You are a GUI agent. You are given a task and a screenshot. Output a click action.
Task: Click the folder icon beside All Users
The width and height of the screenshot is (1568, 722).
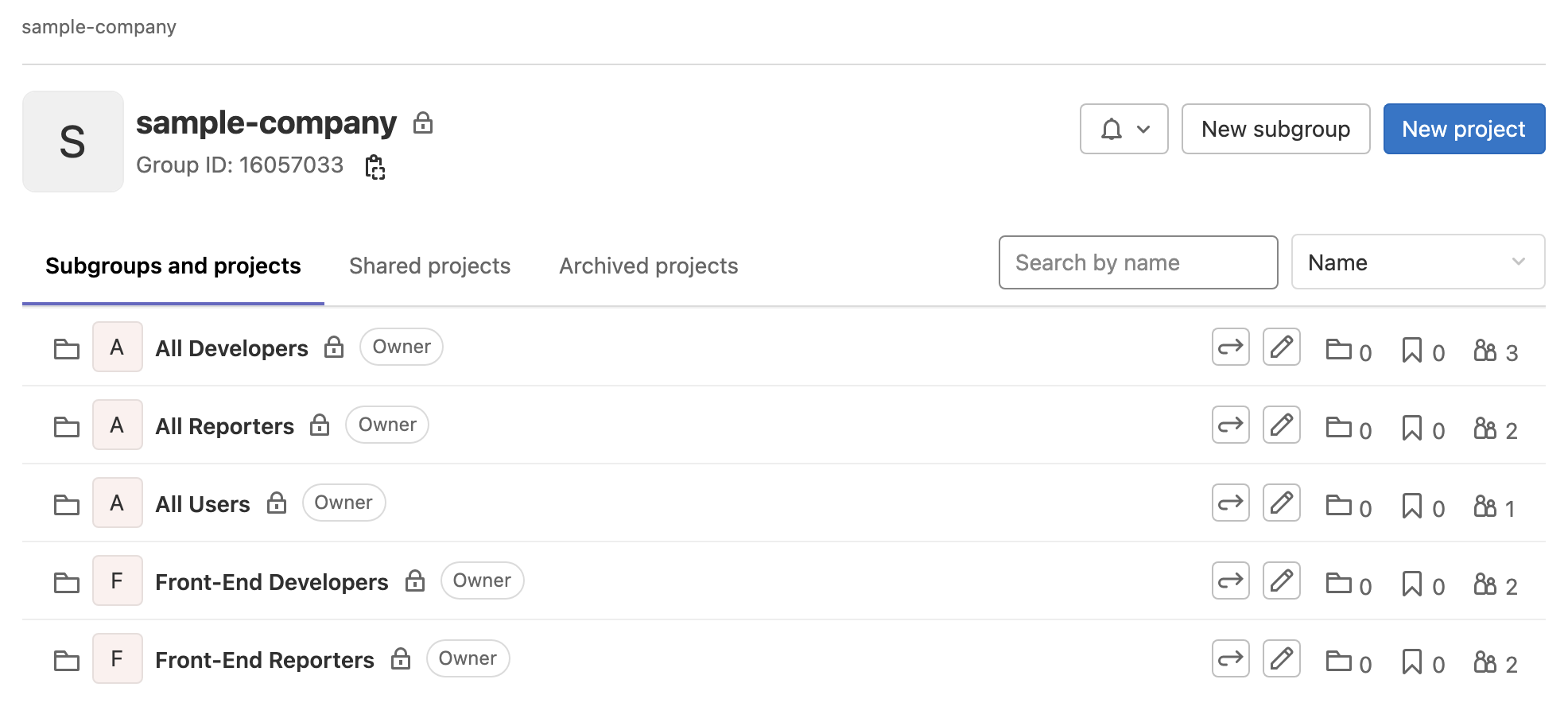pos(67,504)
